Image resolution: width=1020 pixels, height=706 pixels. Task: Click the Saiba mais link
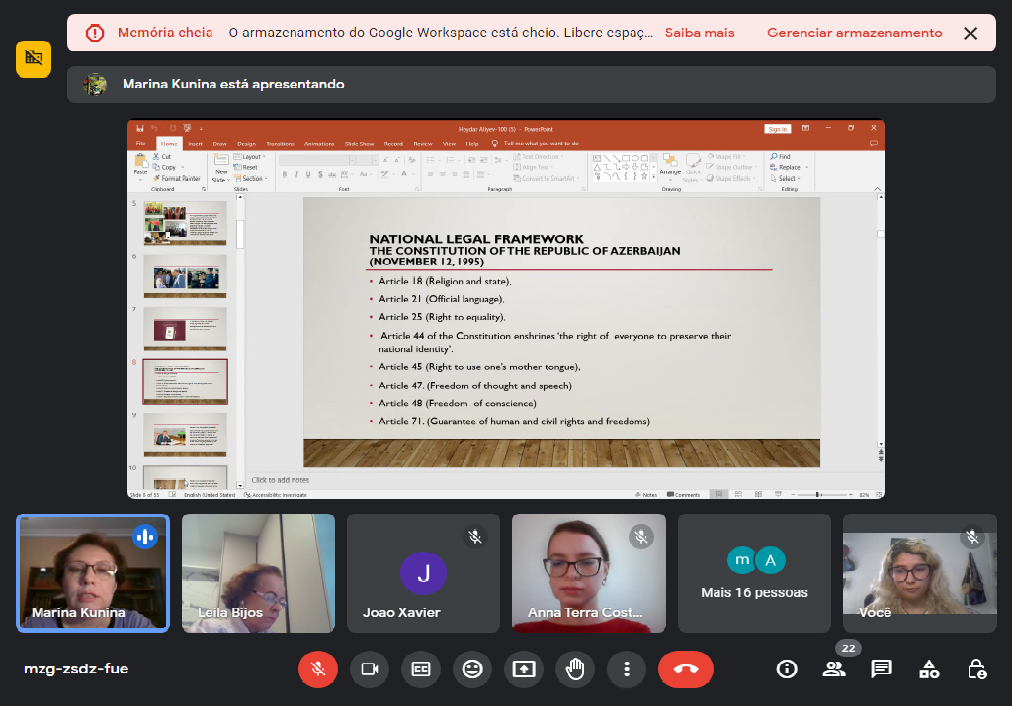click(699, 33)
